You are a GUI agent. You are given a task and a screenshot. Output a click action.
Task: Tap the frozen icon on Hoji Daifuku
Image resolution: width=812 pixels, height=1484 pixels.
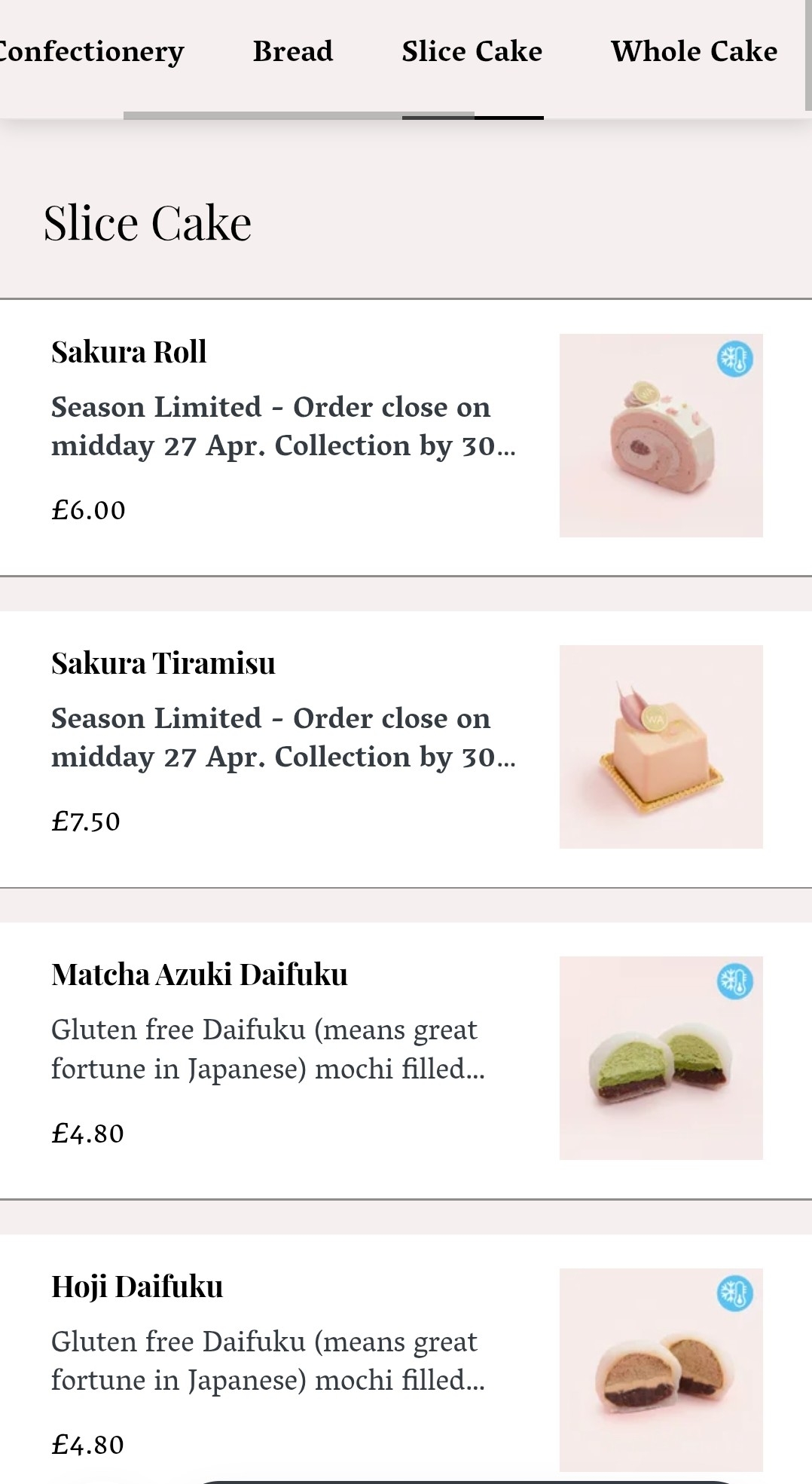(x=734, y=1293)
